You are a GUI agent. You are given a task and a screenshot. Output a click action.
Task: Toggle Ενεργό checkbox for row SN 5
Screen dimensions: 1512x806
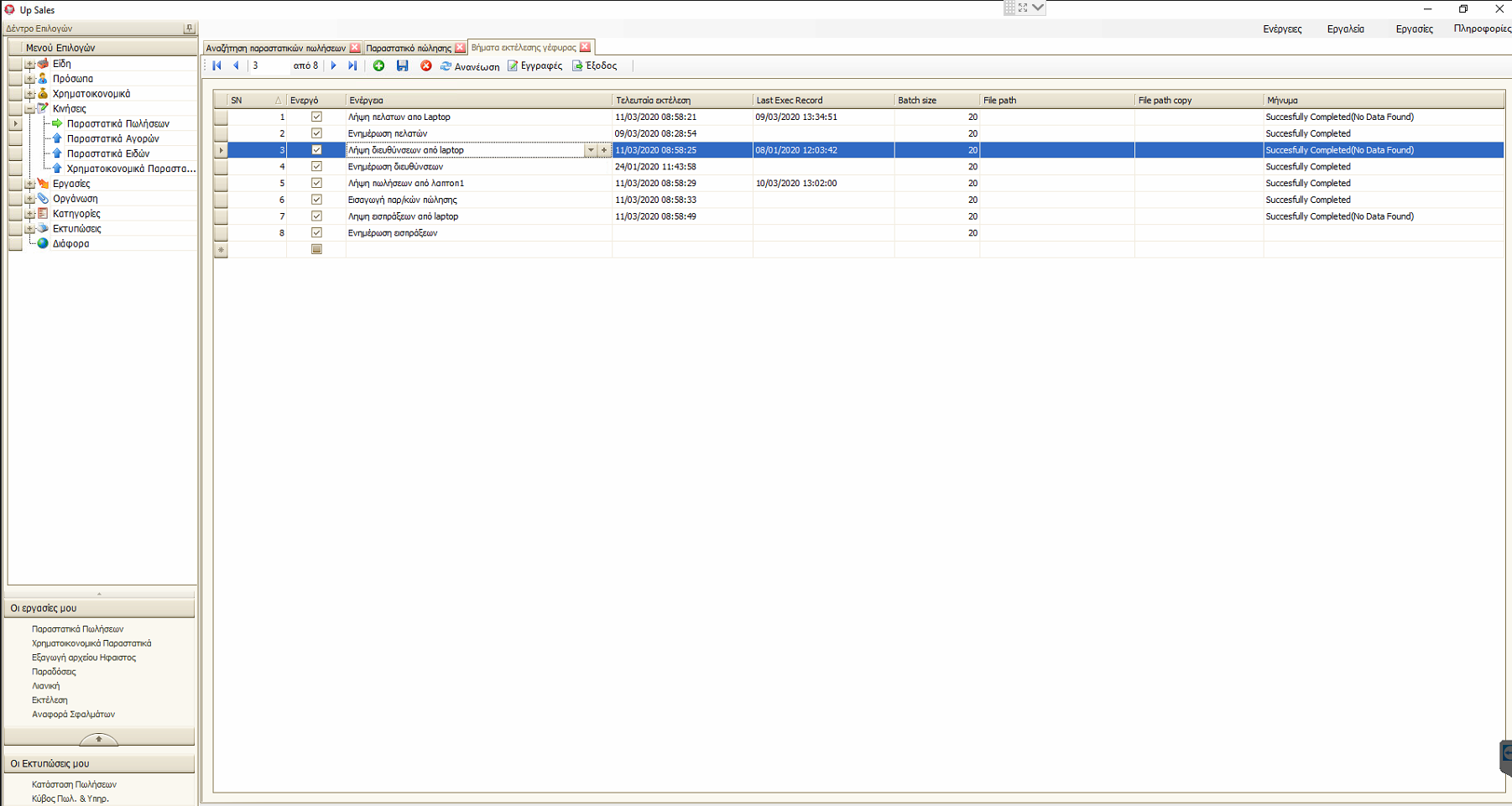(316, 183)
